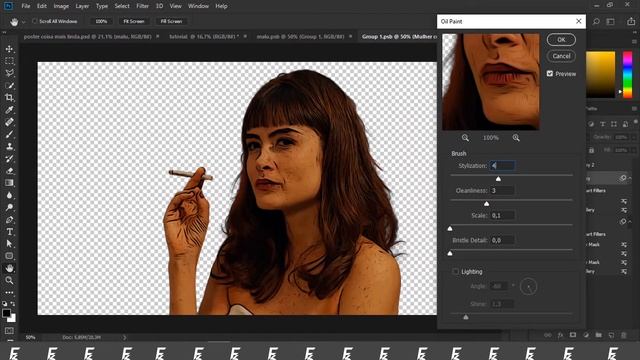This screenshot has width=640, height=360.
Task: Select the Clone Stamp tool
Action: [x=9, y=147]
